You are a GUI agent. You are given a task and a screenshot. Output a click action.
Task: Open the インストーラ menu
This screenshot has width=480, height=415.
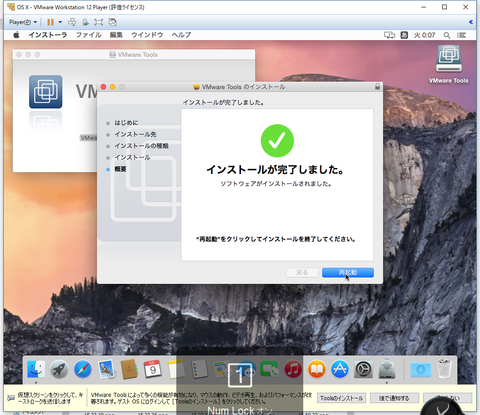(48, 35)
